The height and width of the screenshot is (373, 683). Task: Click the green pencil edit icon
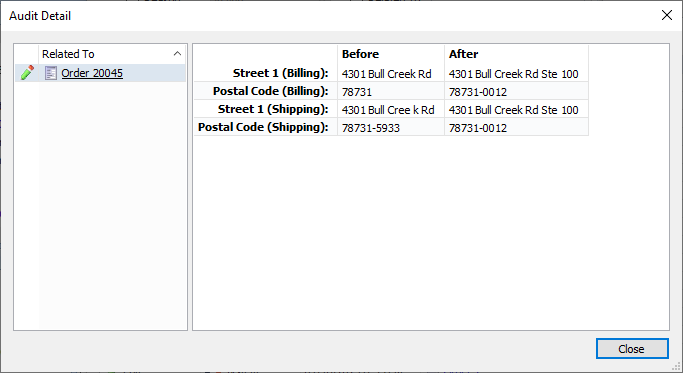tap(27, 73)
